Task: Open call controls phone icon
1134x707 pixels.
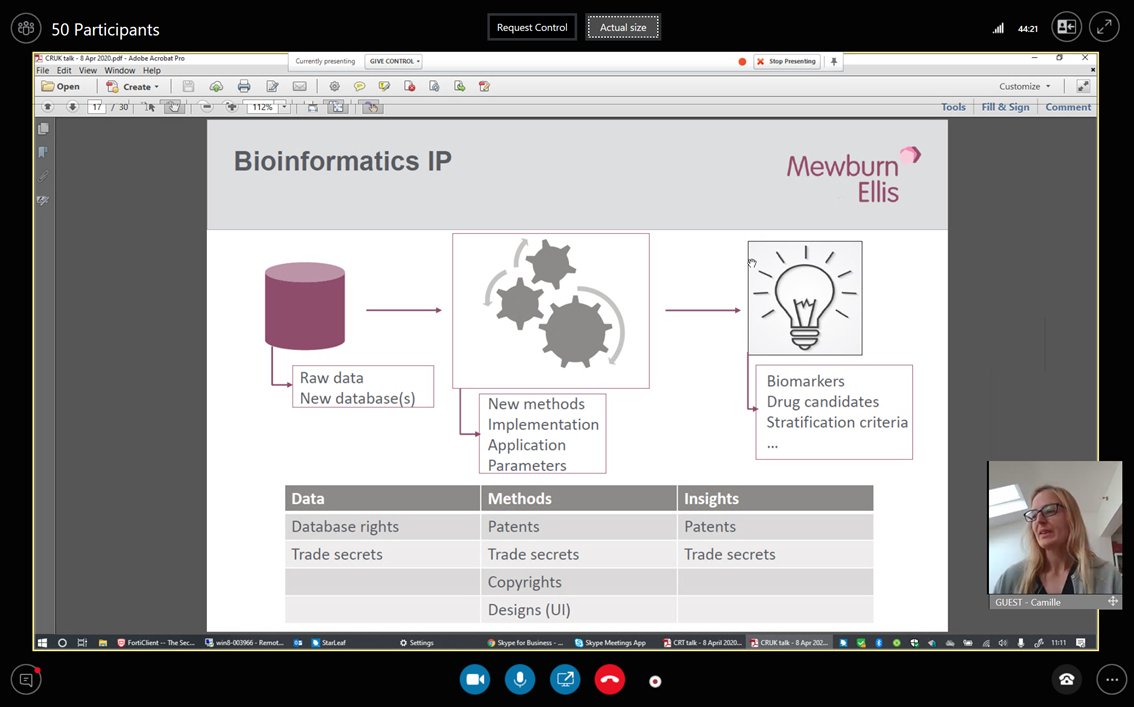Action: coord(1066,680)
